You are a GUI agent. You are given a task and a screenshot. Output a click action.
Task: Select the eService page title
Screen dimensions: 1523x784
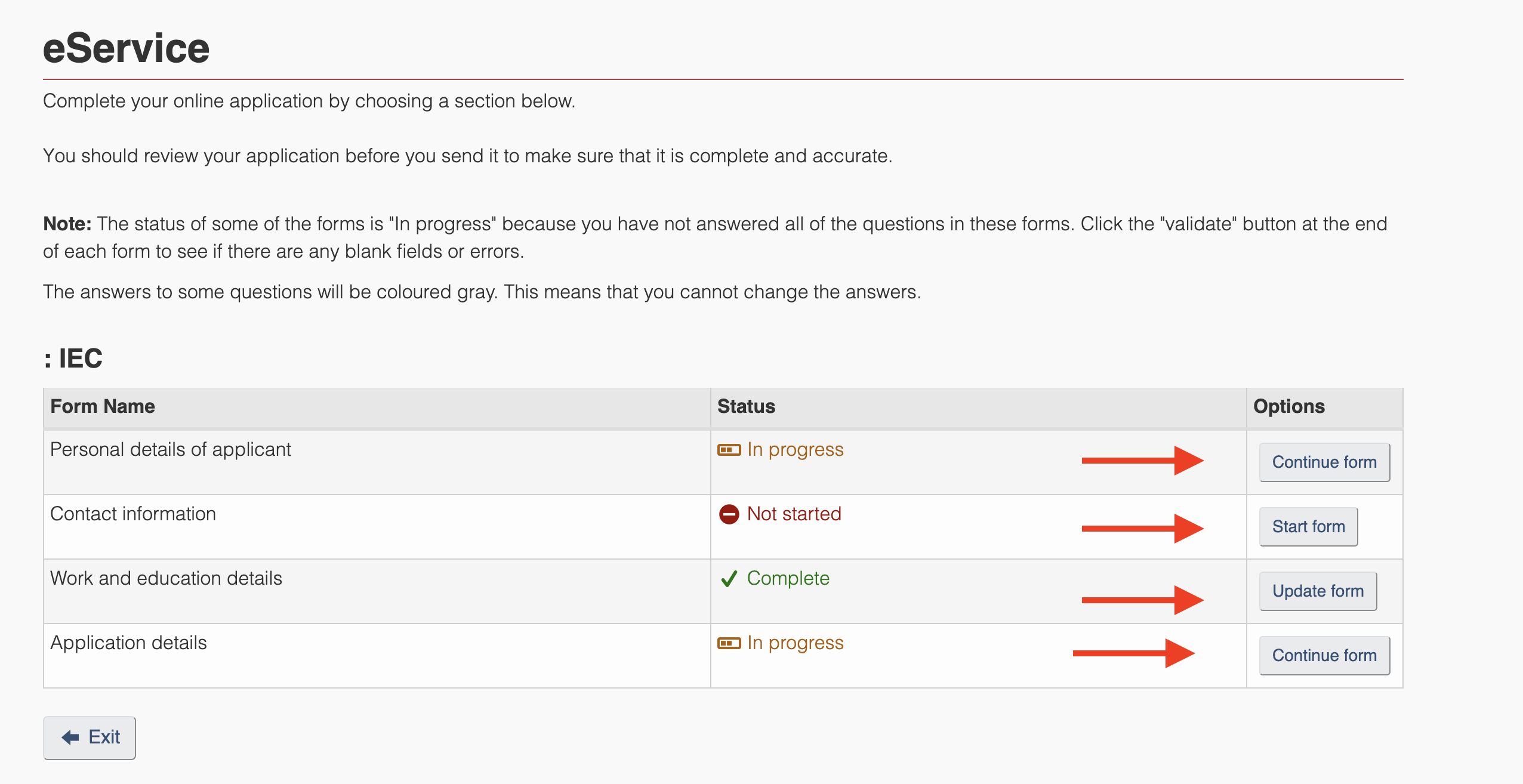pos(126,48)
